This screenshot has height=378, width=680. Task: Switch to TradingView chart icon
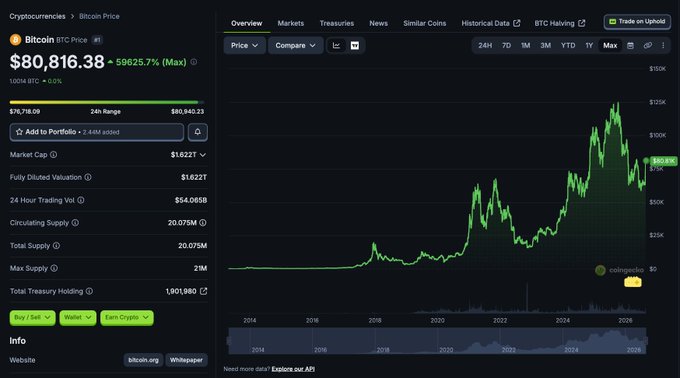coord(355,46)
